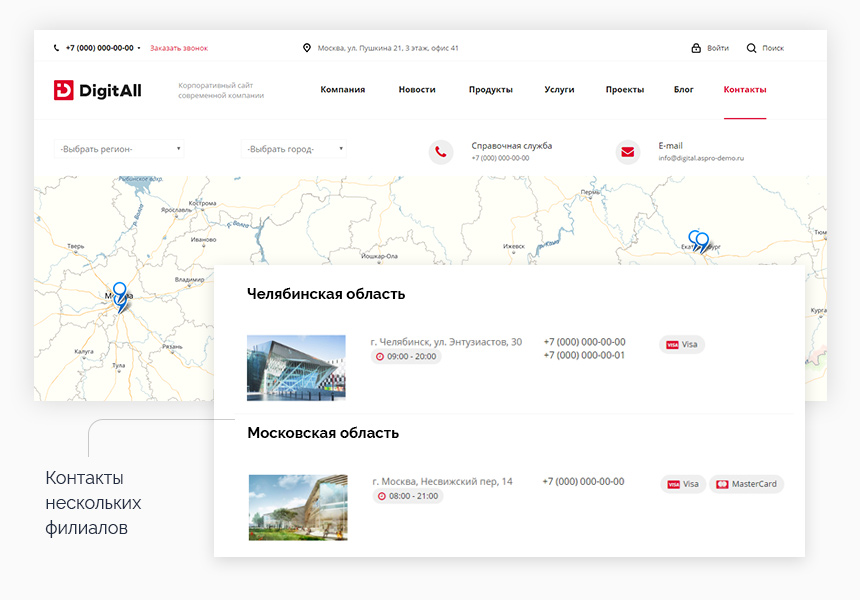860x600 pixels.
Task: Click the red envelope E-mail icon
Action: click(628, 152)
